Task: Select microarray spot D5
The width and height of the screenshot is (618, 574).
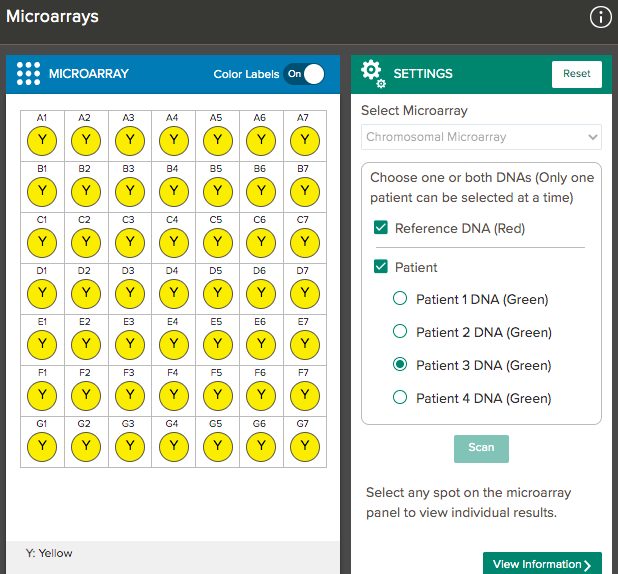Action: pyautogui.click(x=218, y=294)
